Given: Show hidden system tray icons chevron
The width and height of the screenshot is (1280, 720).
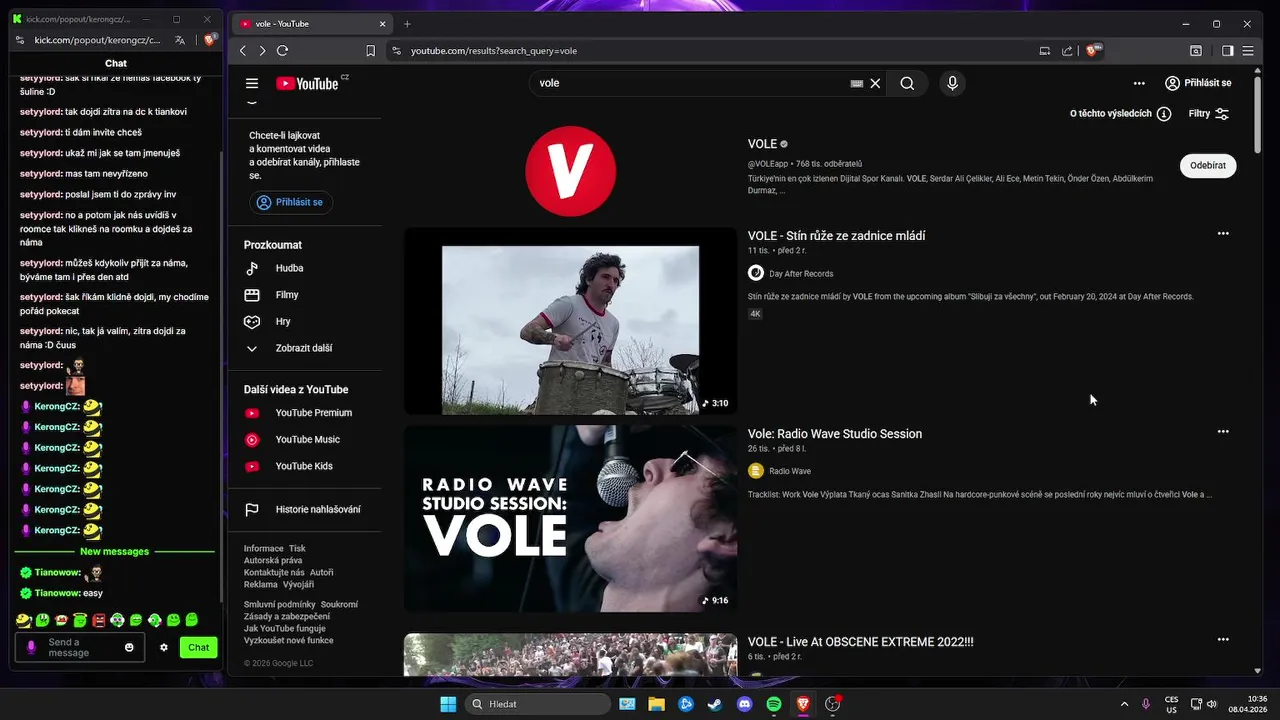Looking at the screenshot, I should tap(1124, 704).
